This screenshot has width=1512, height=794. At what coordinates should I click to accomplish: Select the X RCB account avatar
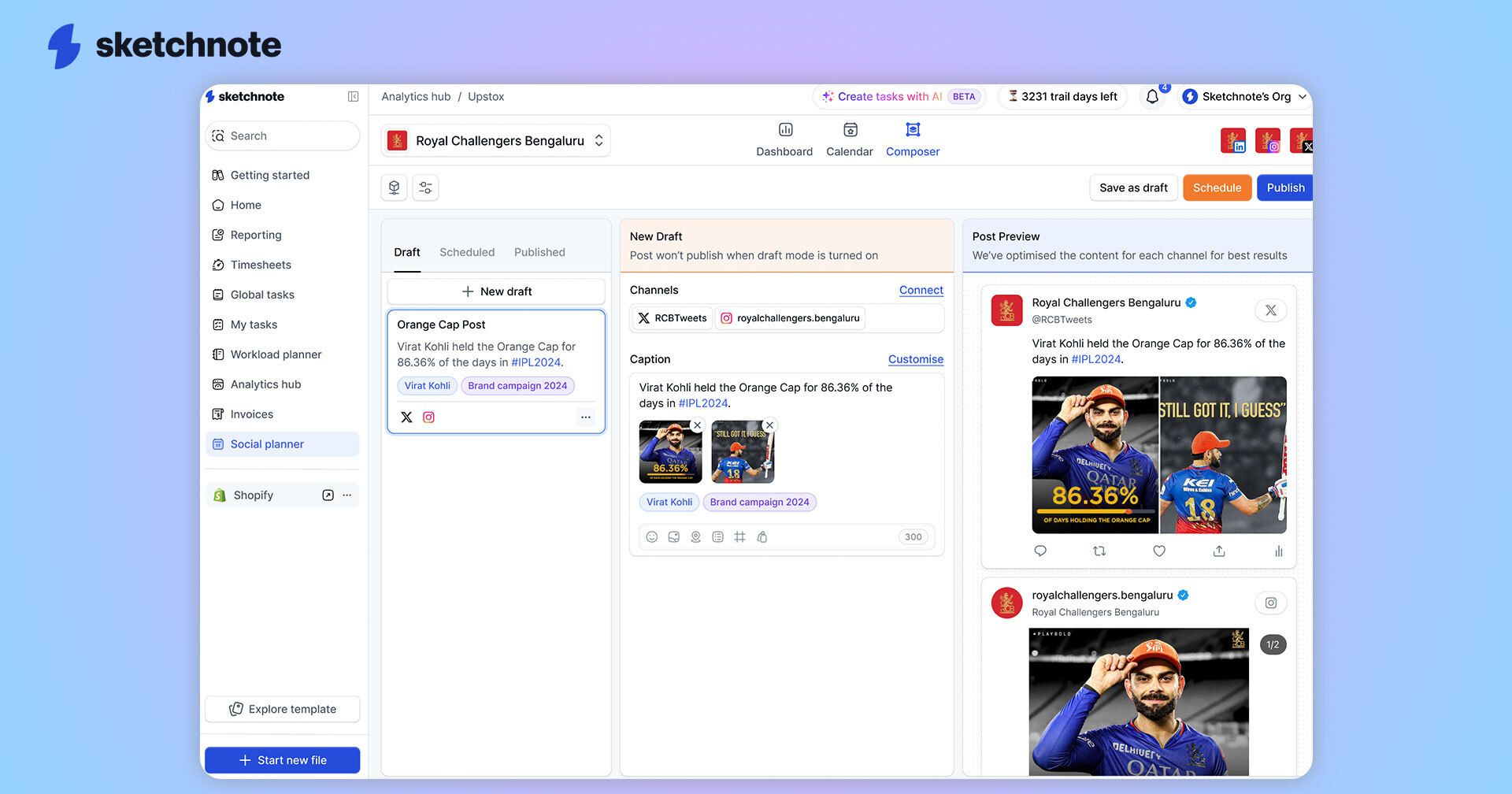coord(1301,140)
